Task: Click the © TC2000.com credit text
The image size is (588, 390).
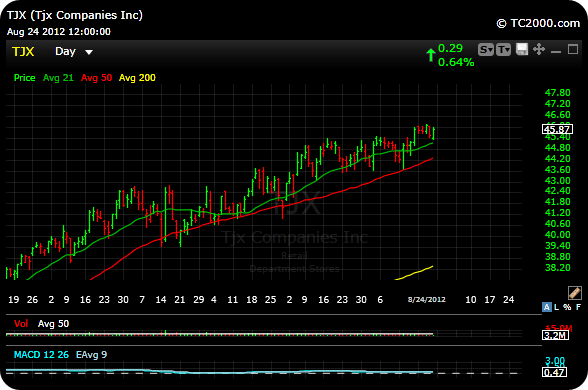Action: pos(538,23)
